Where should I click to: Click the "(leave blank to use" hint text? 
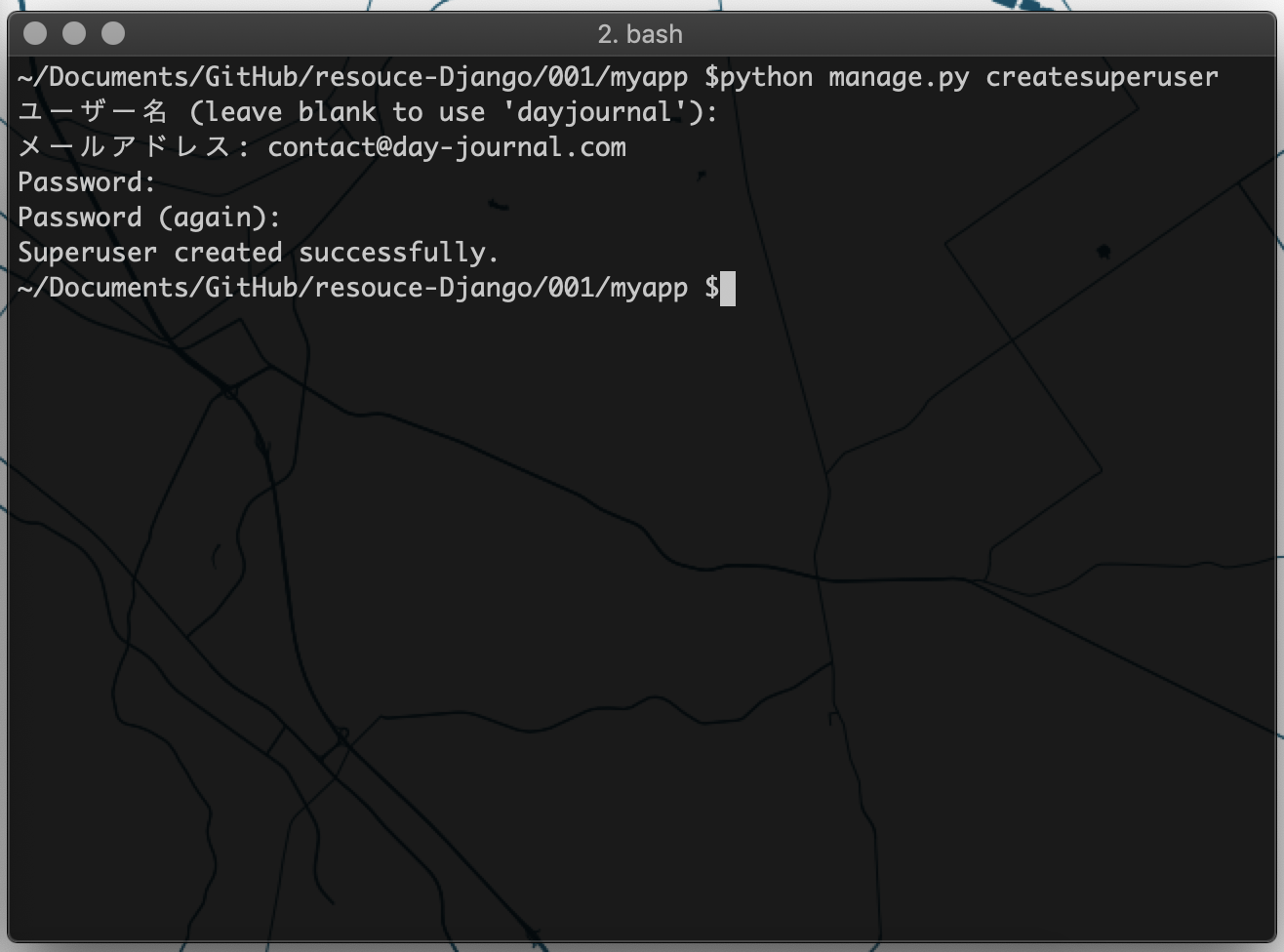337,112
